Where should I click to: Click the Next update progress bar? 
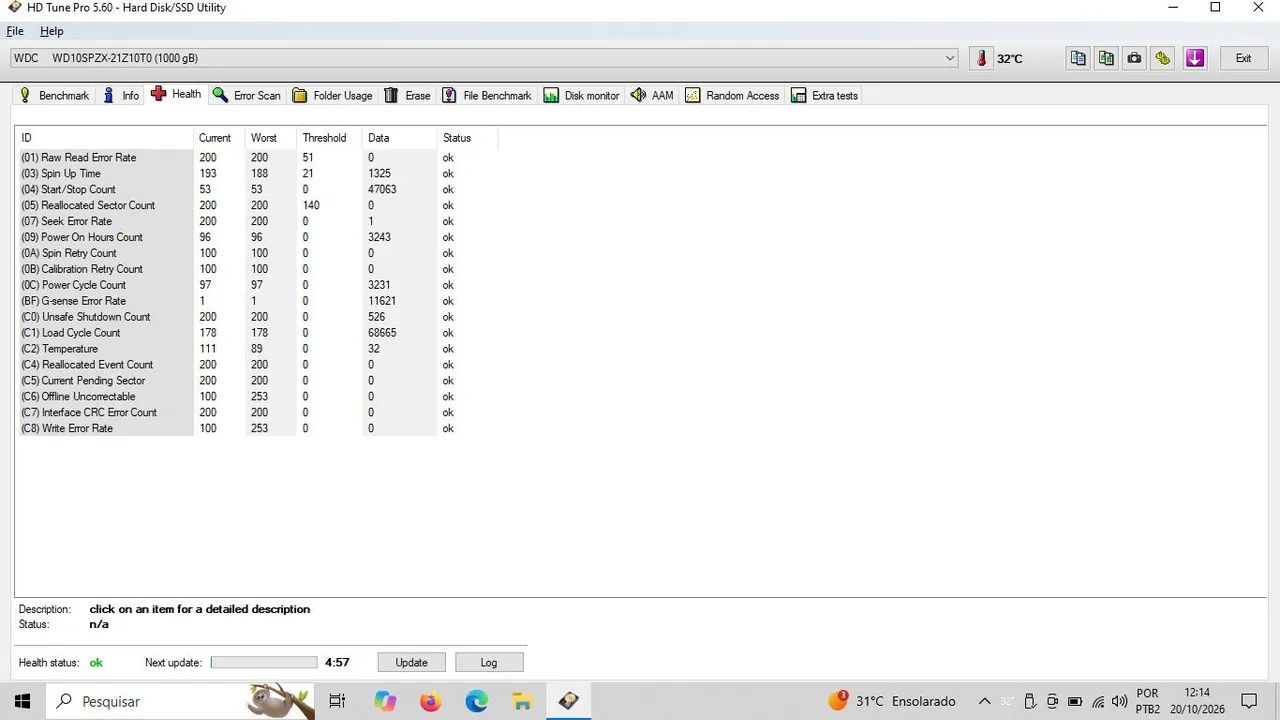pos(264,662)
